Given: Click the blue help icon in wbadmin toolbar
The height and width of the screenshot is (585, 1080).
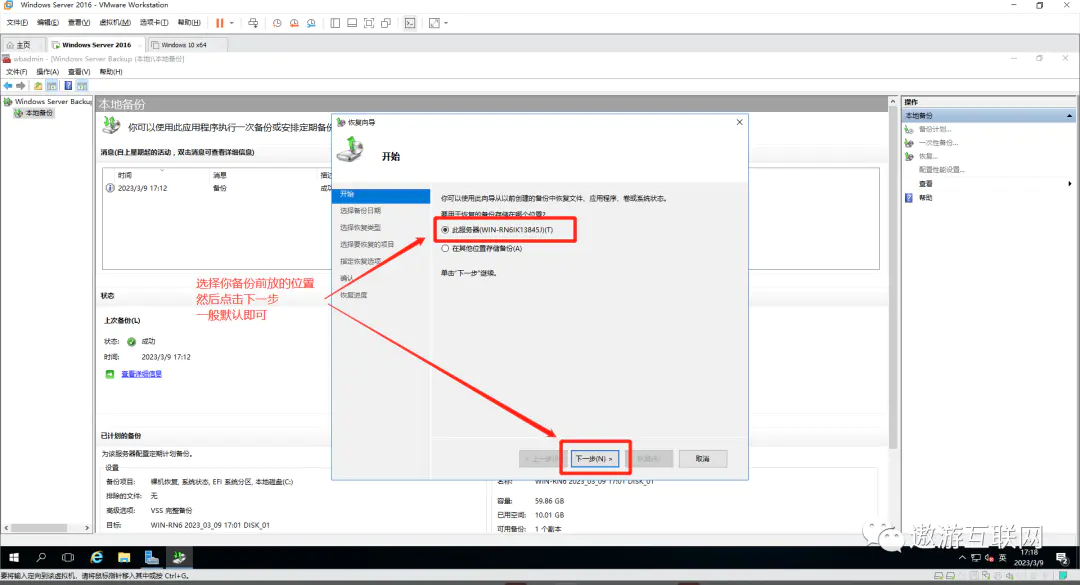Looking at the screenshot, I should (68, 85).
